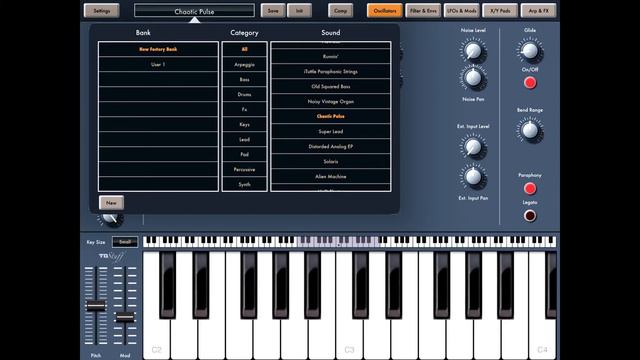Click the Noise Level knob
Image resolution: width=640 pixels, height=360 pixels.
[473, 51]
